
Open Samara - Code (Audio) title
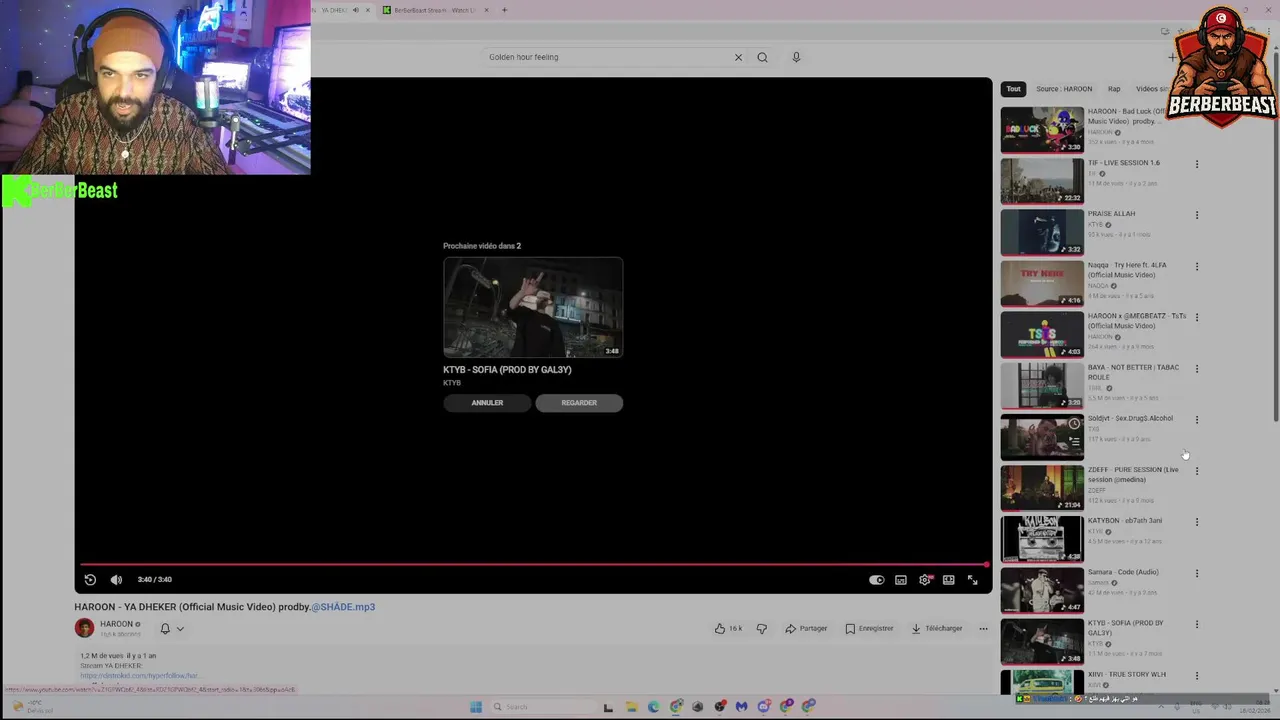pyautogui.click(x=1123, y=572)
